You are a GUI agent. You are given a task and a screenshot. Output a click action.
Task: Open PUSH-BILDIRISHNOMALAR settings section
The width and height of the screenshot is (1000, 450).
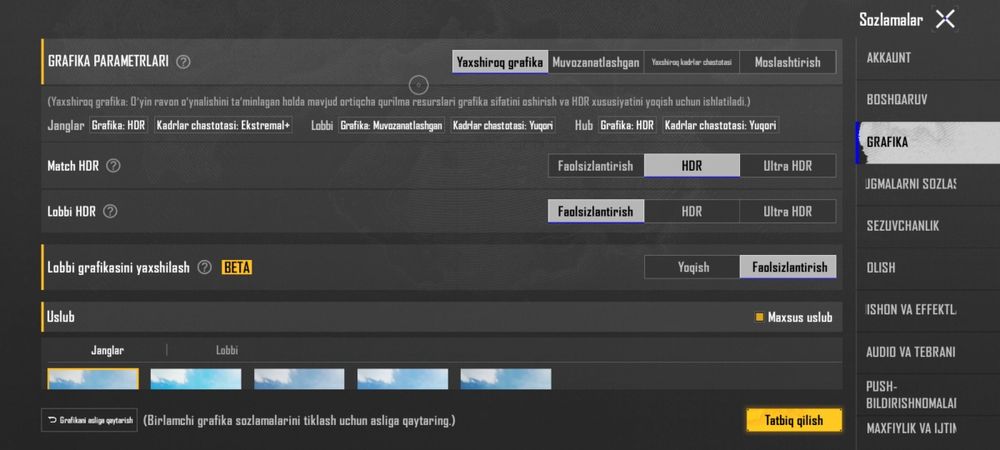928,395
